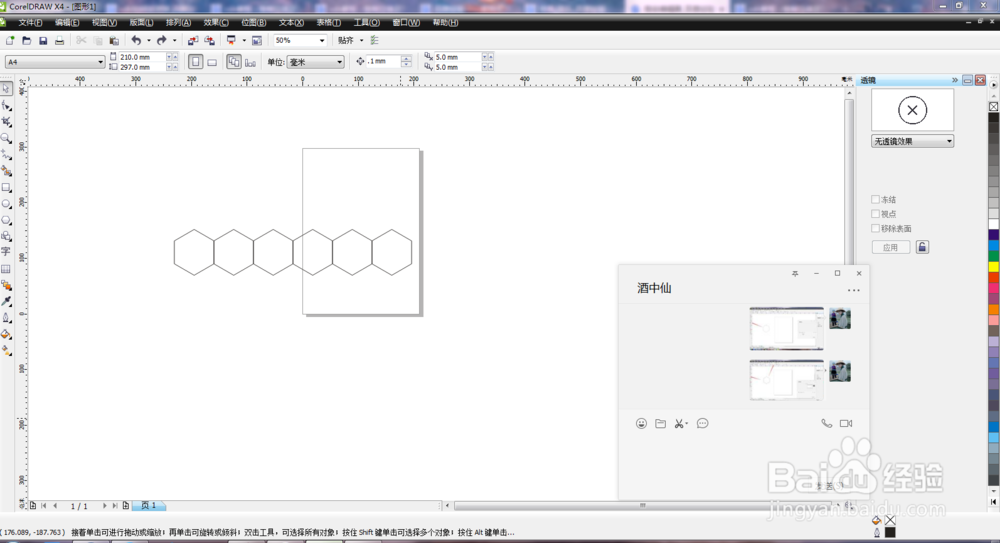Open the 效果(C) menu

point(216,22)
